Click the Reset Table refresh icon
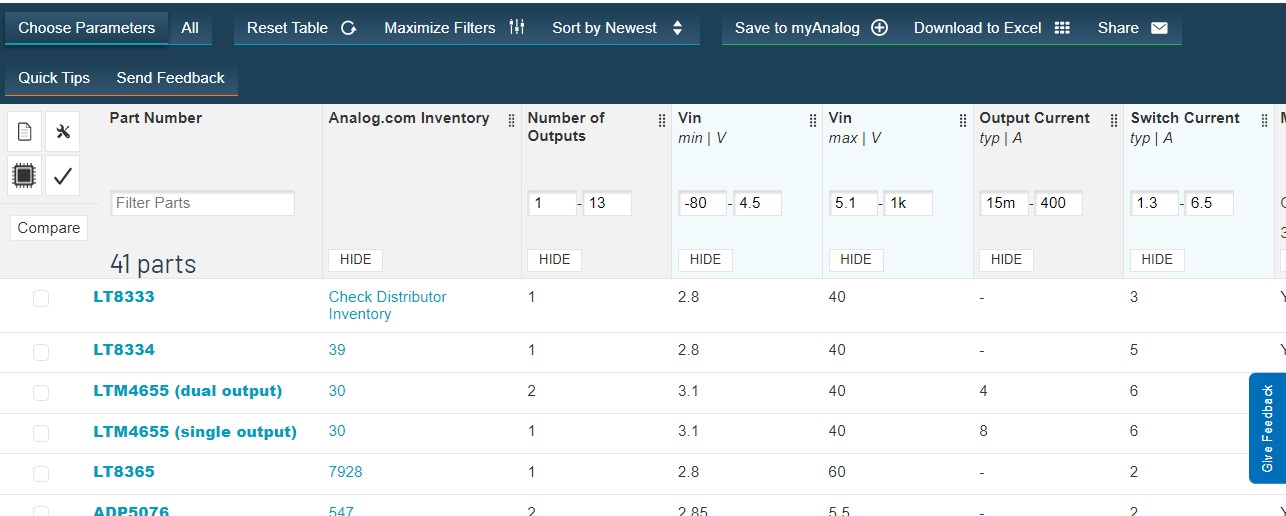This screenshot has width=1286, height=516. (x=348, y=28)
